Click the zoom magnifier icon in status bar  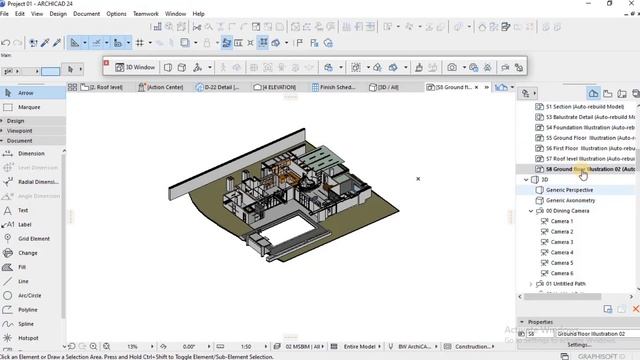click(93, 347)
